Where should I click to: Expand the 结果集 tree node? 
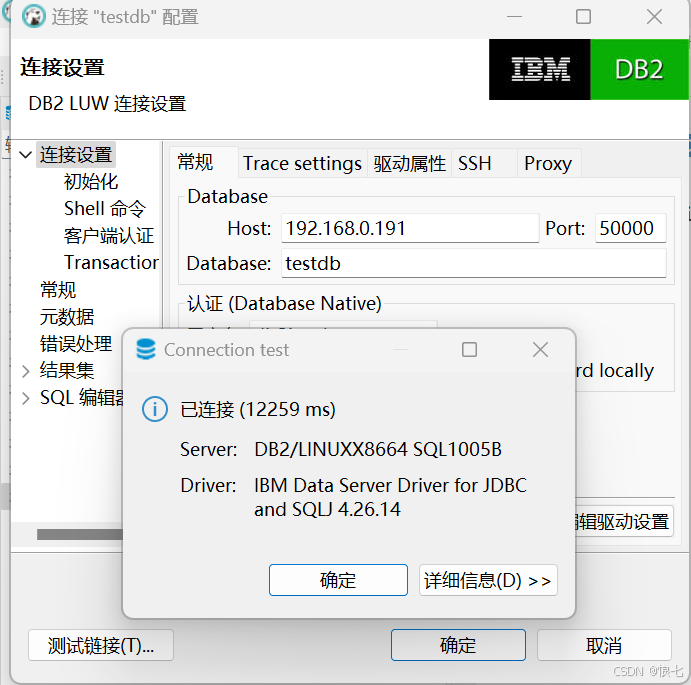coord(26,371)
